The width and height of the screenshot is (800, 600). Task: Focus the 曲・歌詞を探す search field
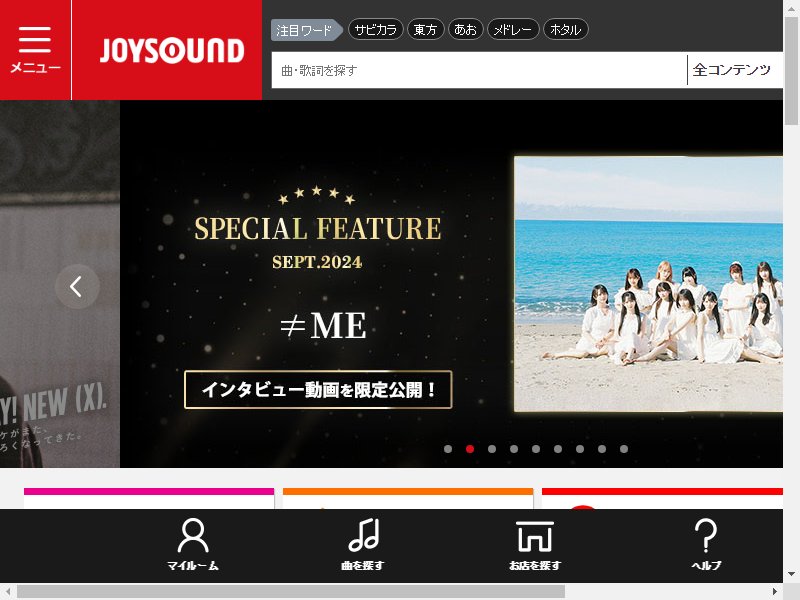(x=479, y=70)
